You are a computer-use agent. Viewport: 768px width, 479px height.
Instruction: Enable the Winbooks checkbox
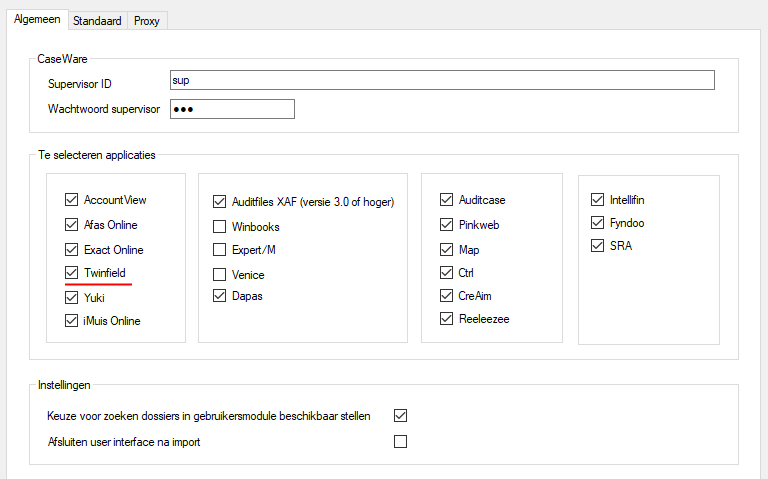(219, 226)
